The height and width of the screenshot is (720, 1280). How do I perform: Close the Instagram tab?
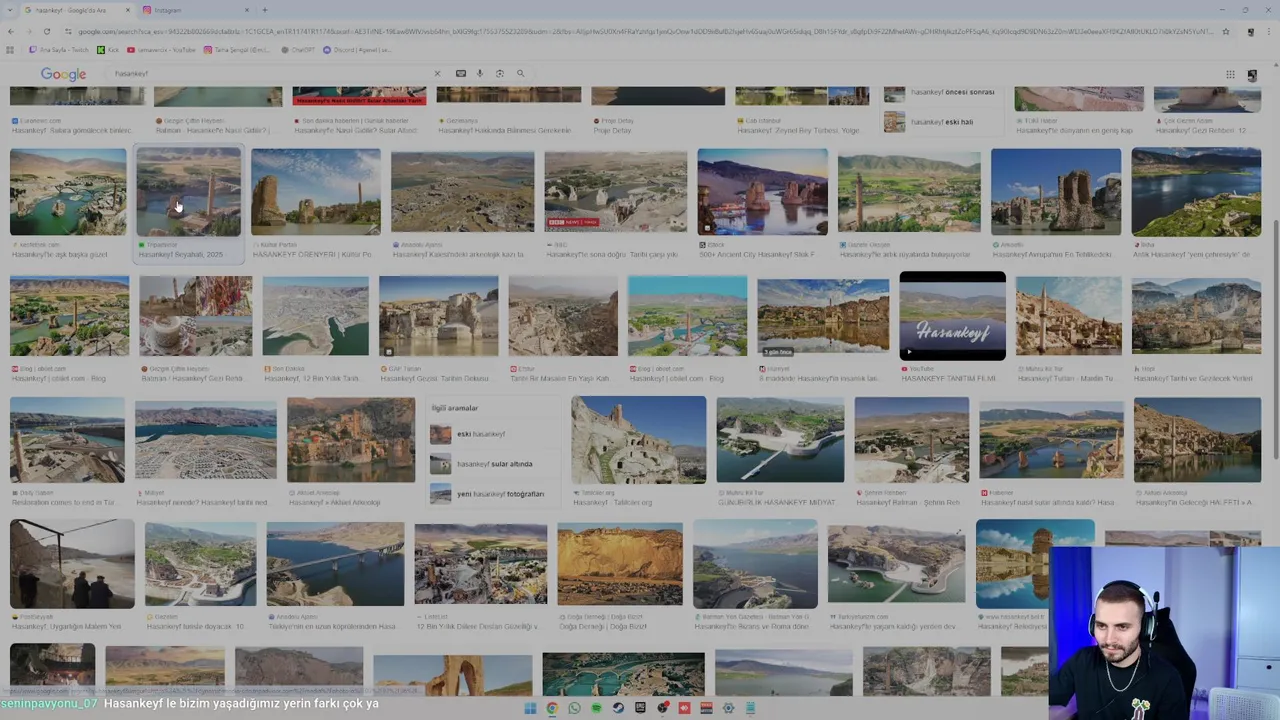pyautogui.click(x=247, y=10)
